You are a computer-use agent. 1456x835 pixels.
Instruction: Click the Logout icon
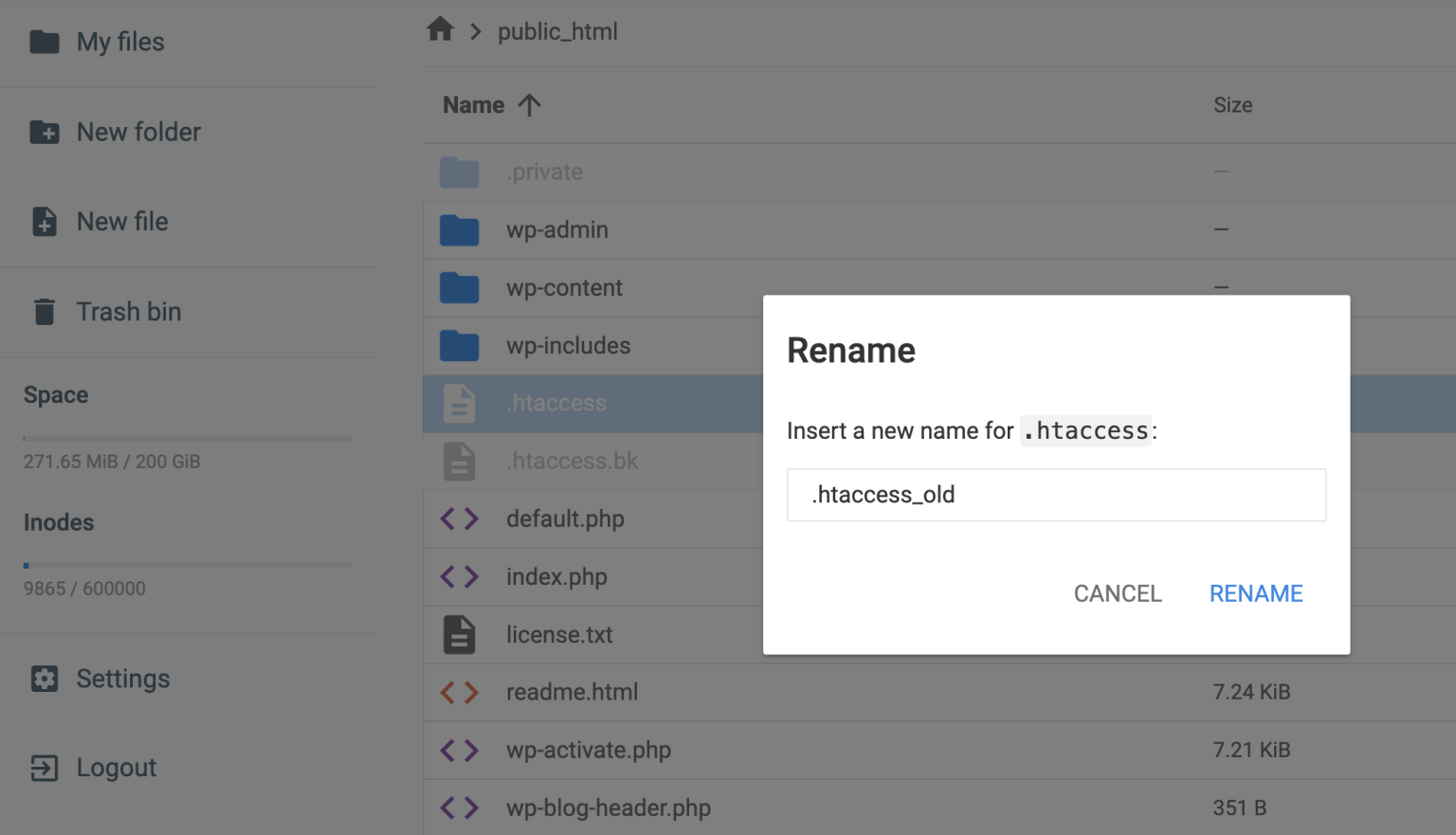coord(45,768)
